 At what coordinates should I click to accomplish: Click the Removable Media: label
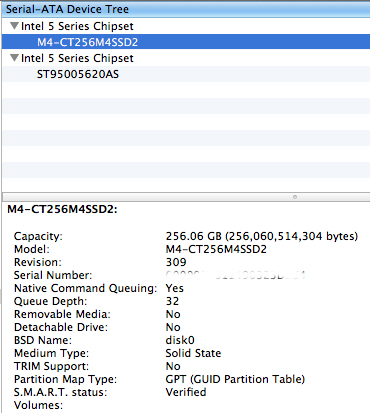62,314
